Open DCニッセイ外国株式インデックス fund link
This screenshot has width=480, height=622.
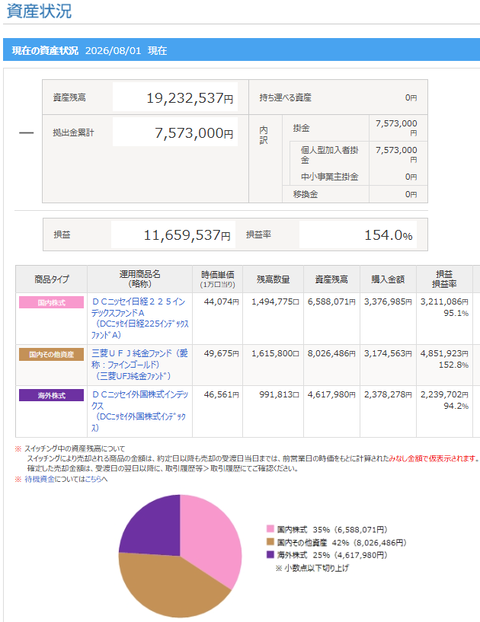tap(140, 411)
